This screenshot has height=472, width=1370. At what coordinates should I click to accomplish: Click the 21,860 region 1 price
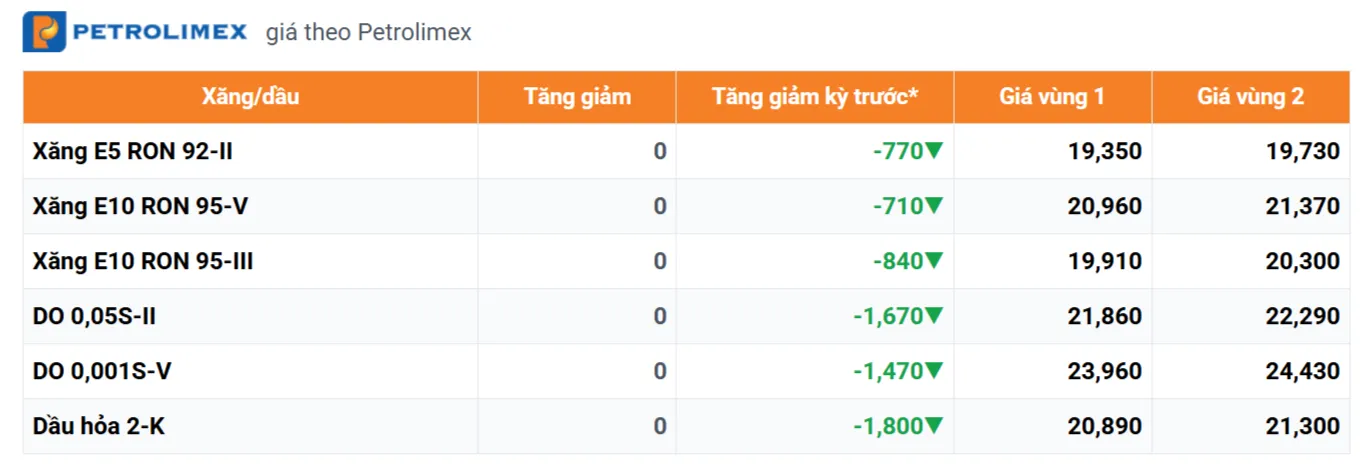tap(1105, 317)
